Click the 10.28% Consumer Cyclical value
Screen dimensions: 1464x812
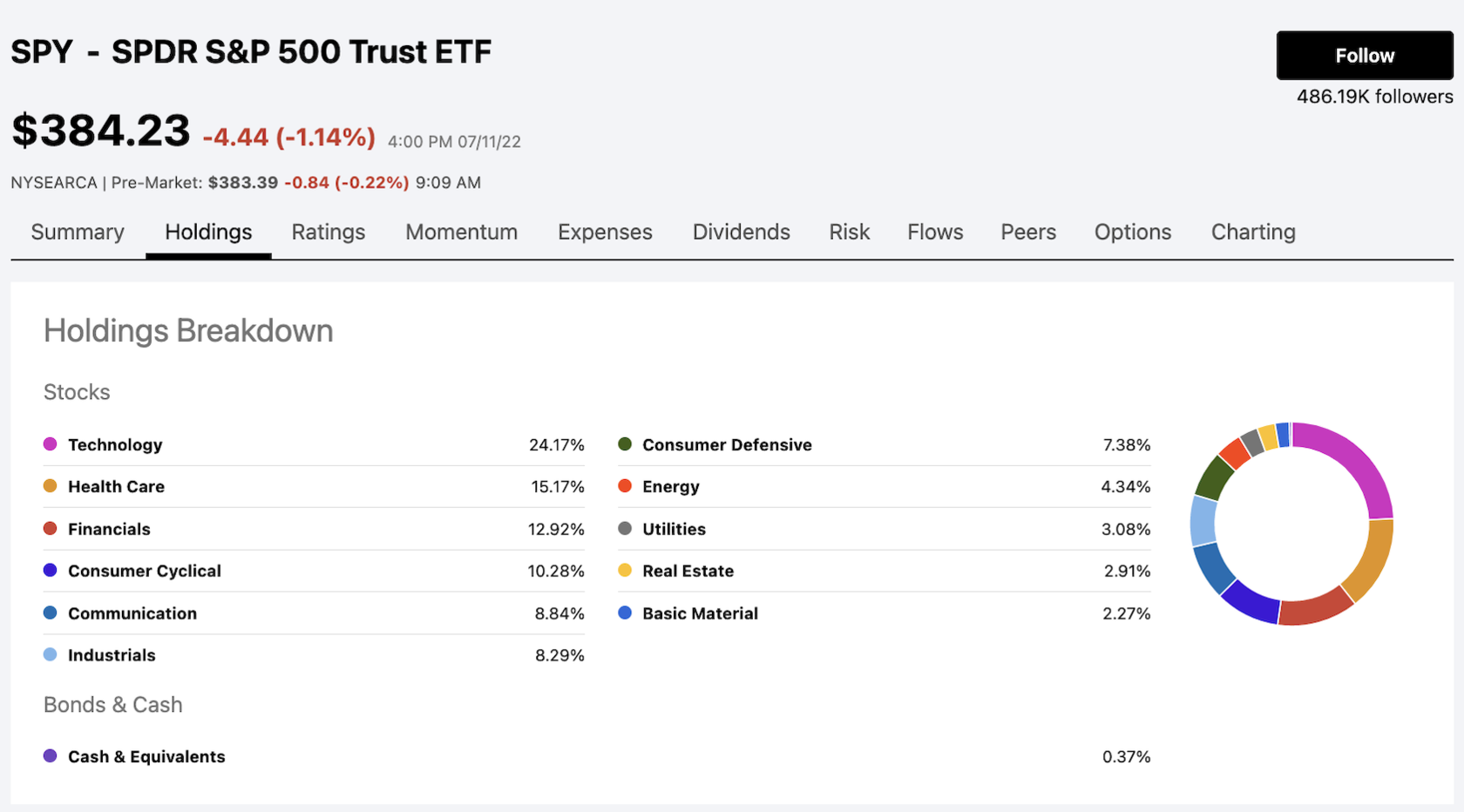tap(556, 571)
